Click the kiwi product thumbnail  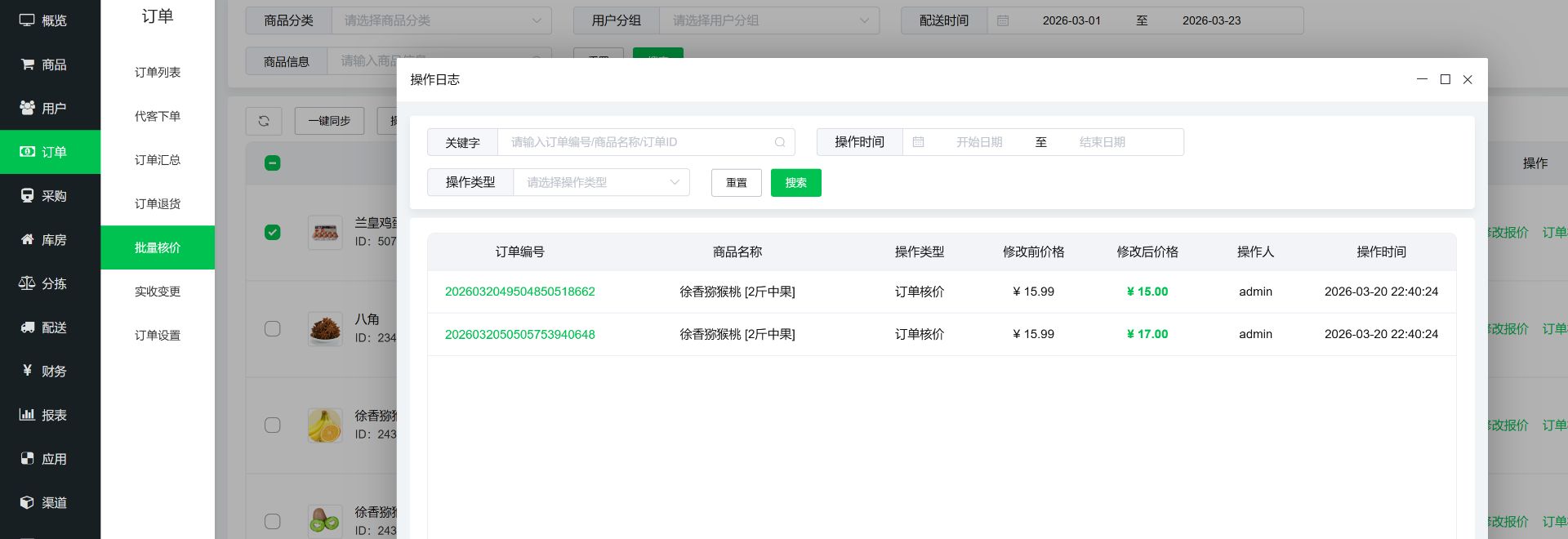(325, 521)
